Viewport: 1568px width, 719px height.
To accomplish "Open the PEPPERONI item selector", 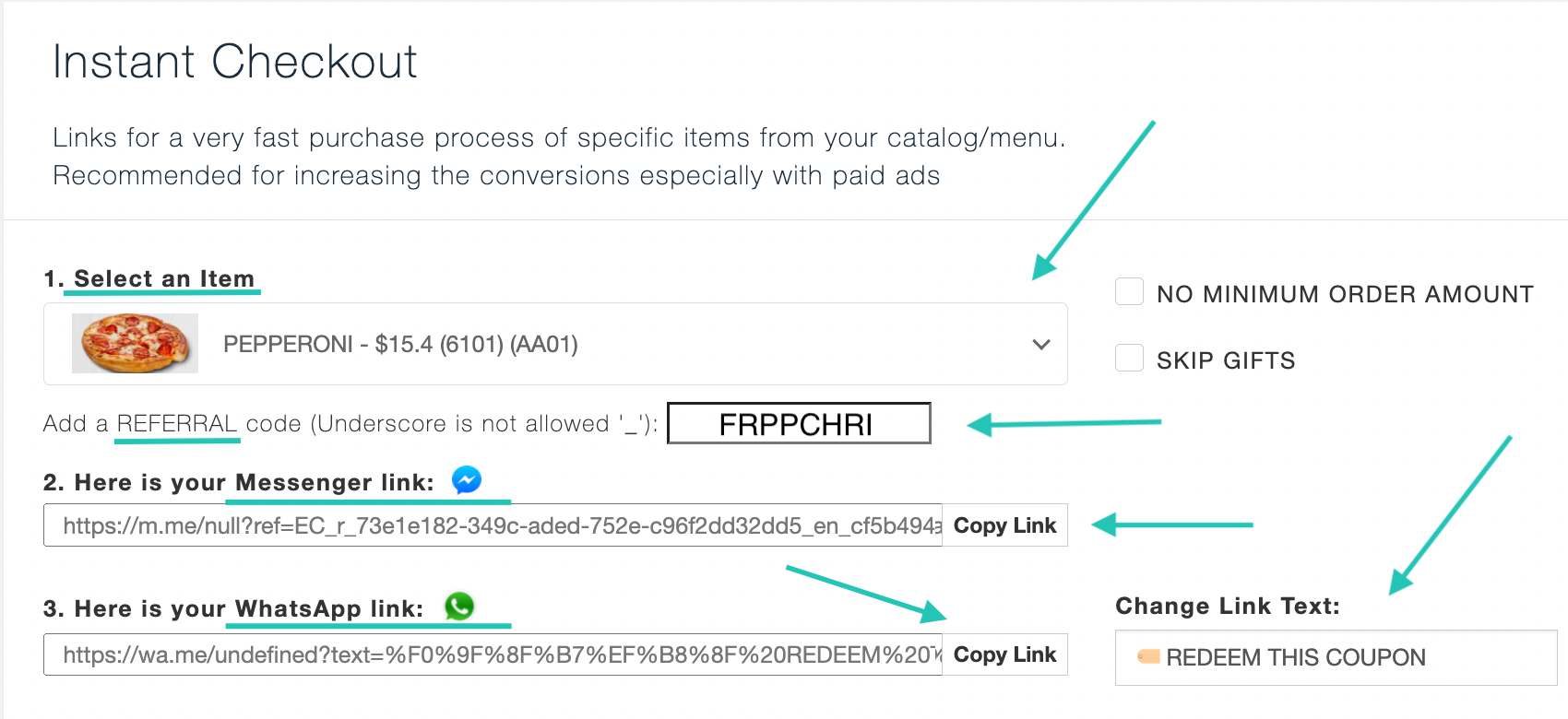I will [x=555, y=344].
